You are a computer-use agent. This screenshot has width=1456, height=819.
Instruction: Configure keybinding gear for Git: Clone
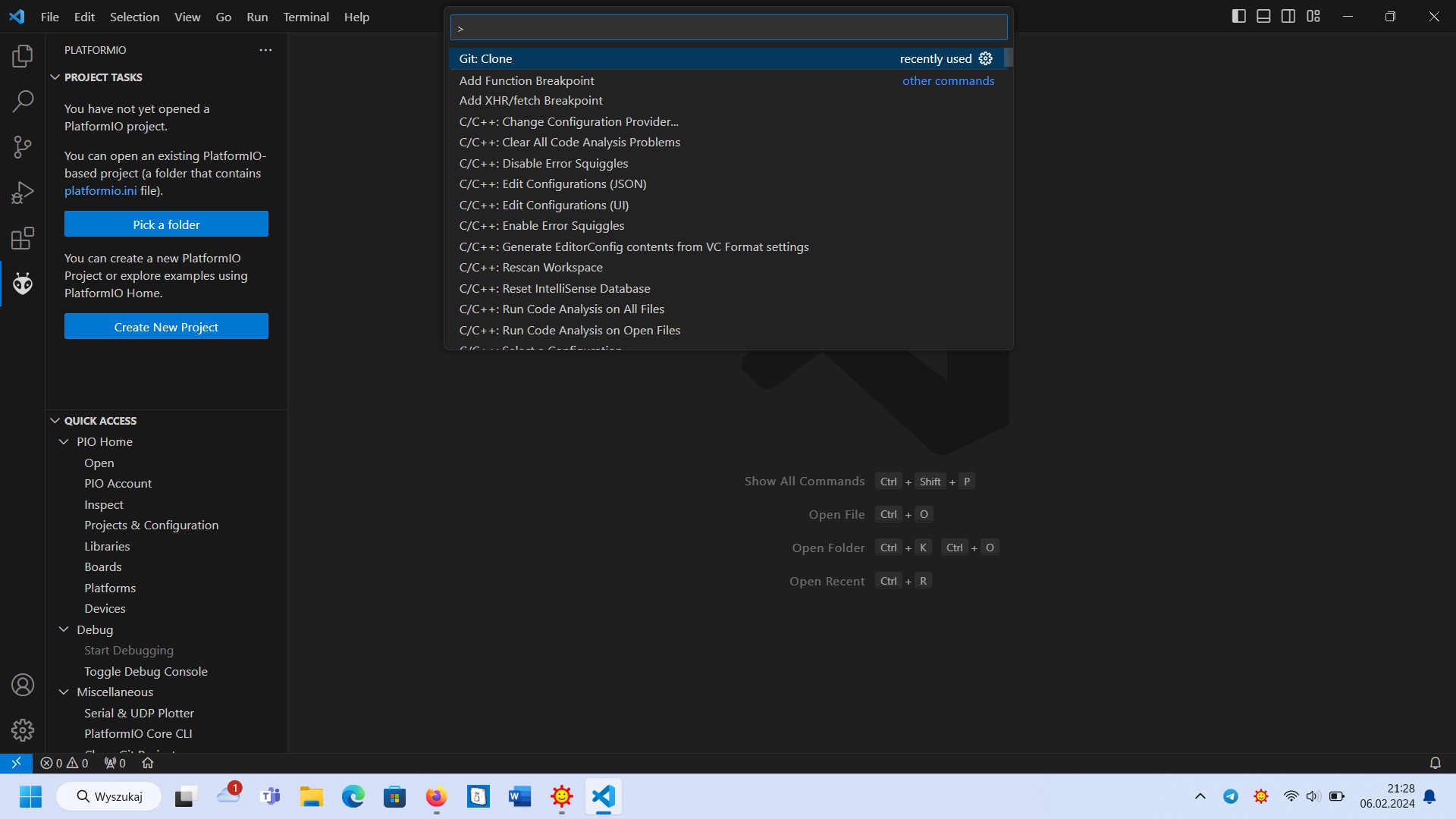[985, 58]
